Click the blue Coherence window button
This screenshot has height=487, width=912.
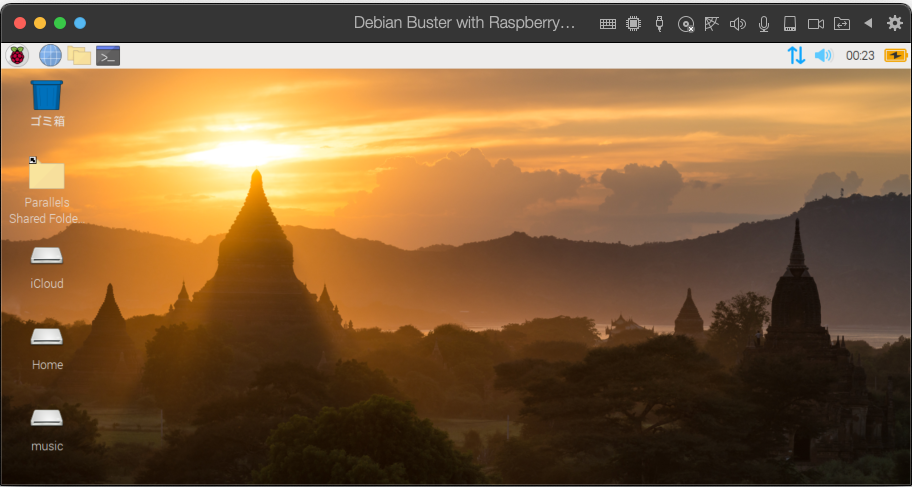(x=80, y=23)
